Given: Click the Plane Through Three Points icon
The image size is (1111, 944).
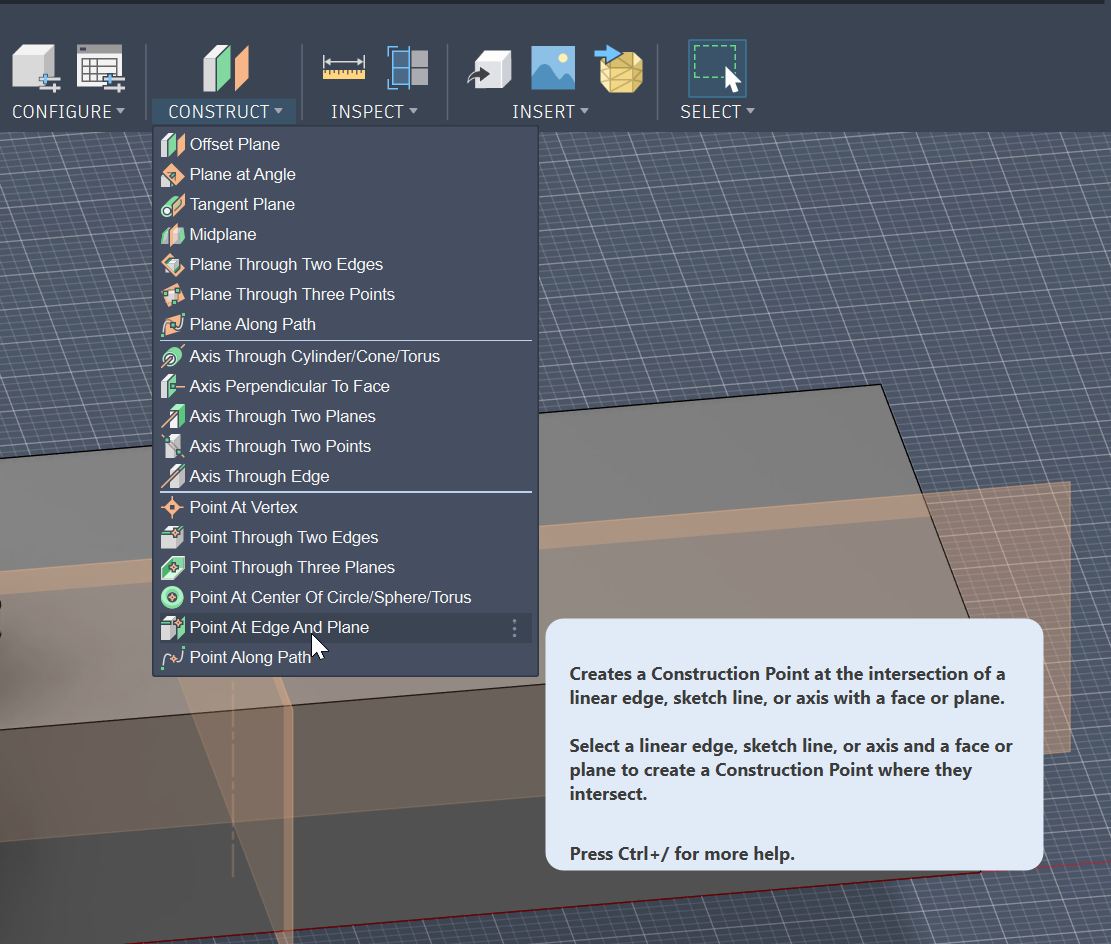Looking at the screenshot, I should [x=172, y=294].
